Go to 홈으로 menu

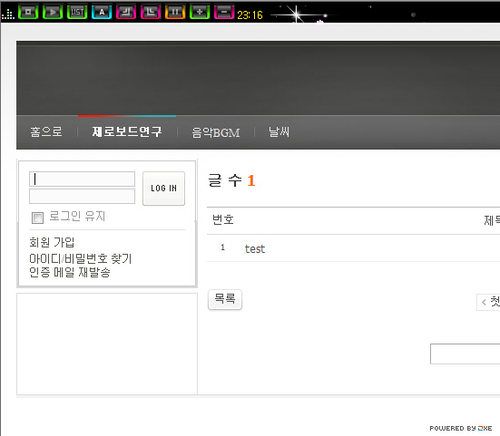coord(46,132)
